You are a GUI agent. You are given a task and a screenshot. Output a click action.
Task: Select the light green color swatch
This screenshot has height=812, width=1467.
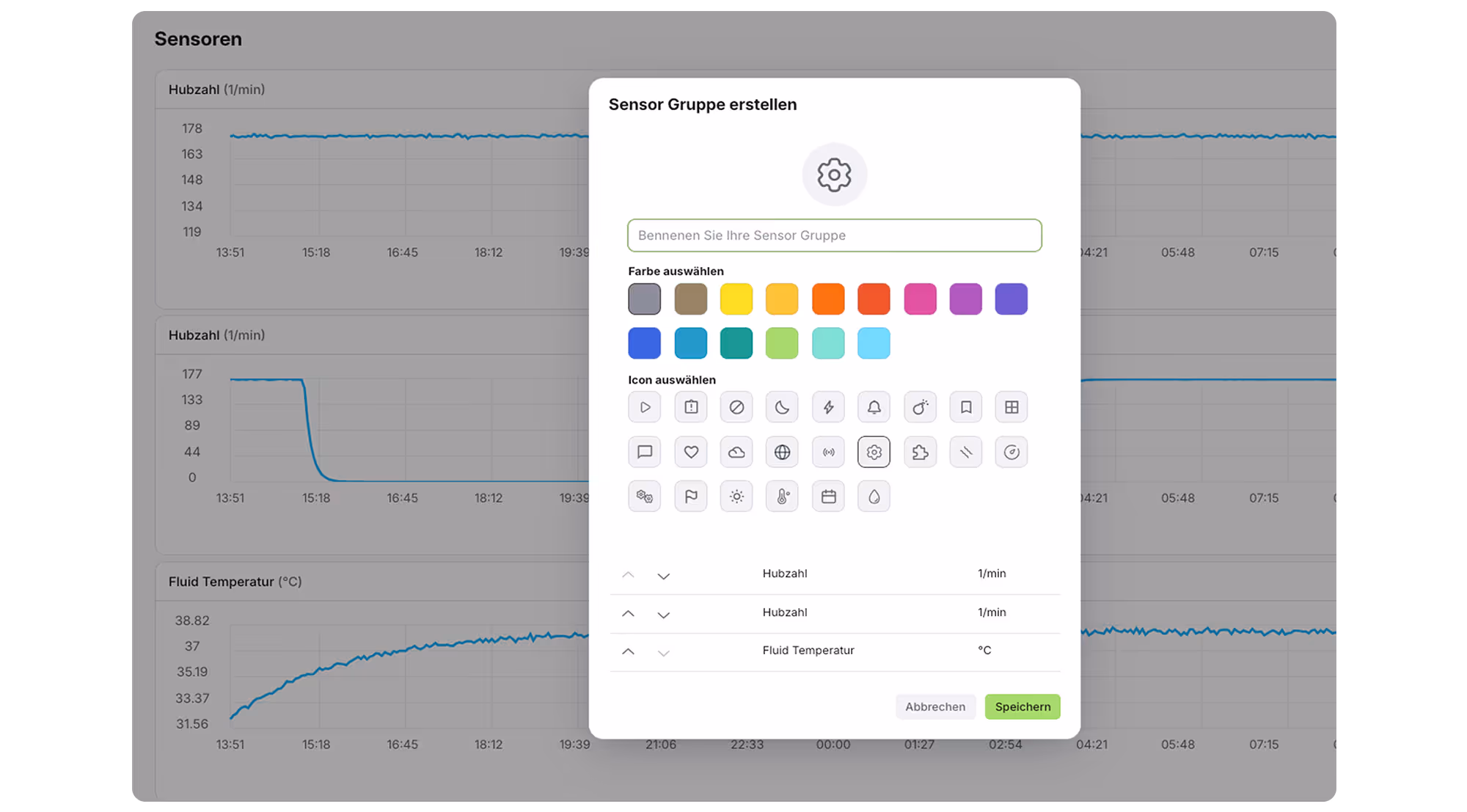coord(782,343)
